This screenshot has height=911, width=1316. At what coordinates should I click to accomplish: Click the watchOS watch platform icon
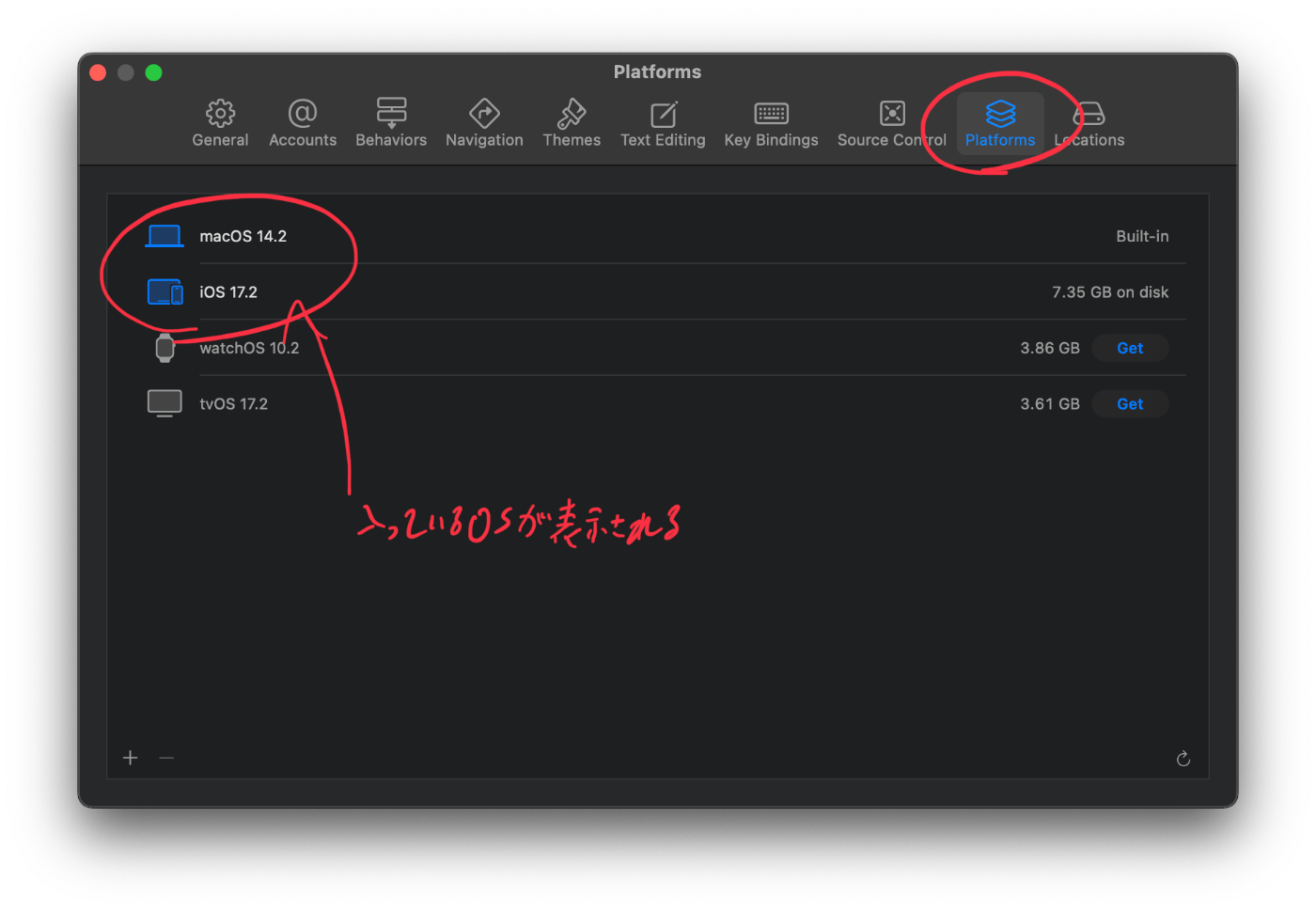tap(164, 348)
